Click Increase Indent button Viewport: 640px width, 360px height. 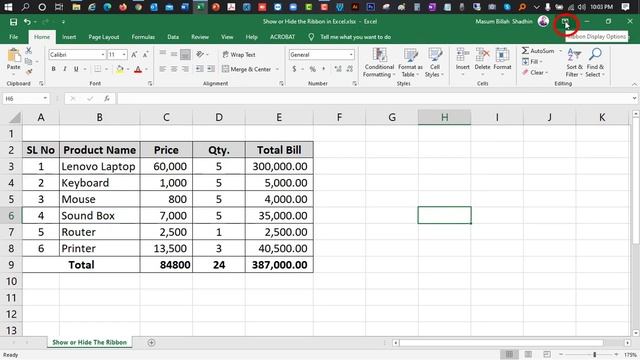211,69
